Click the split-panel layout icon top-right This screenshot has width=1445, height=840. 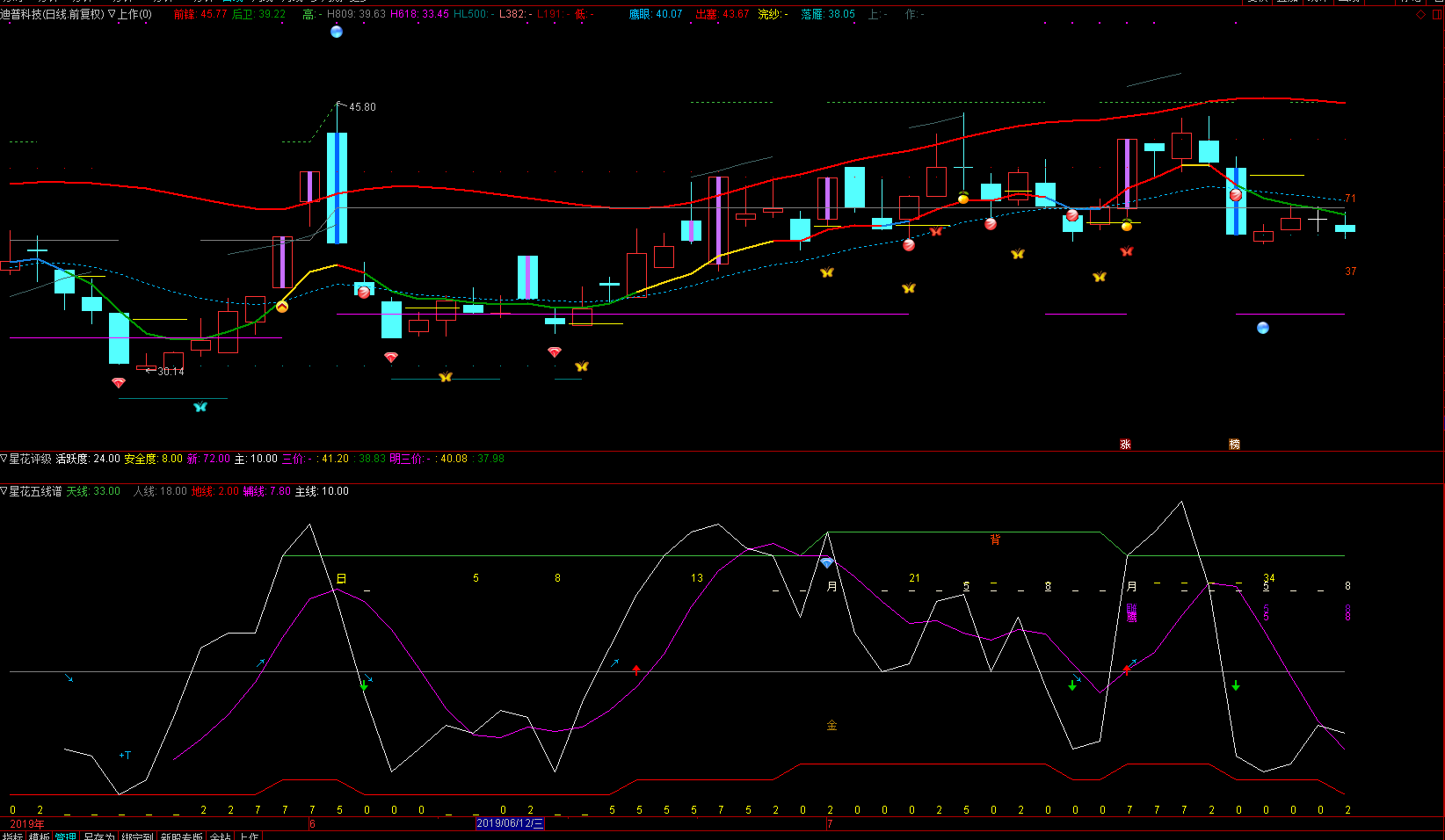coord(1437,14)
